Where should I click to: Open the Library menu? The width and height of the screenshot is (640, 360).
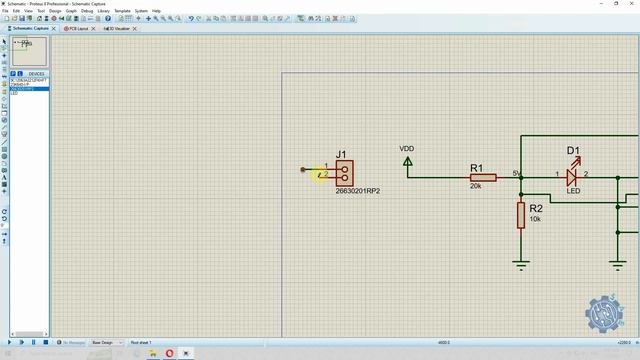click(x=104, y=11)
